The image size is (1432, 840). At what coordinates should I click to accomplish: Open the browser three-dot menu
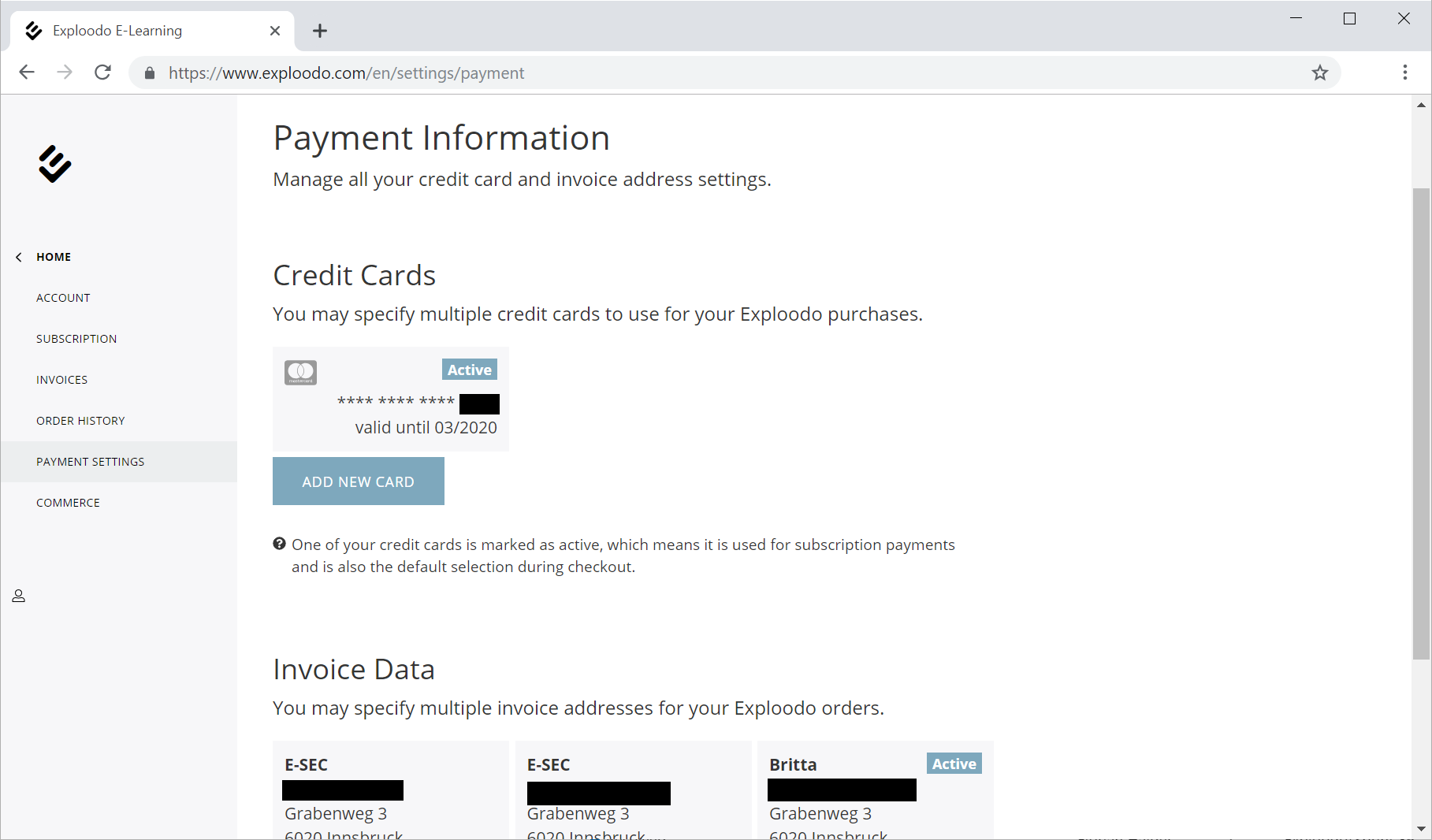click(x=1404, y=72)
